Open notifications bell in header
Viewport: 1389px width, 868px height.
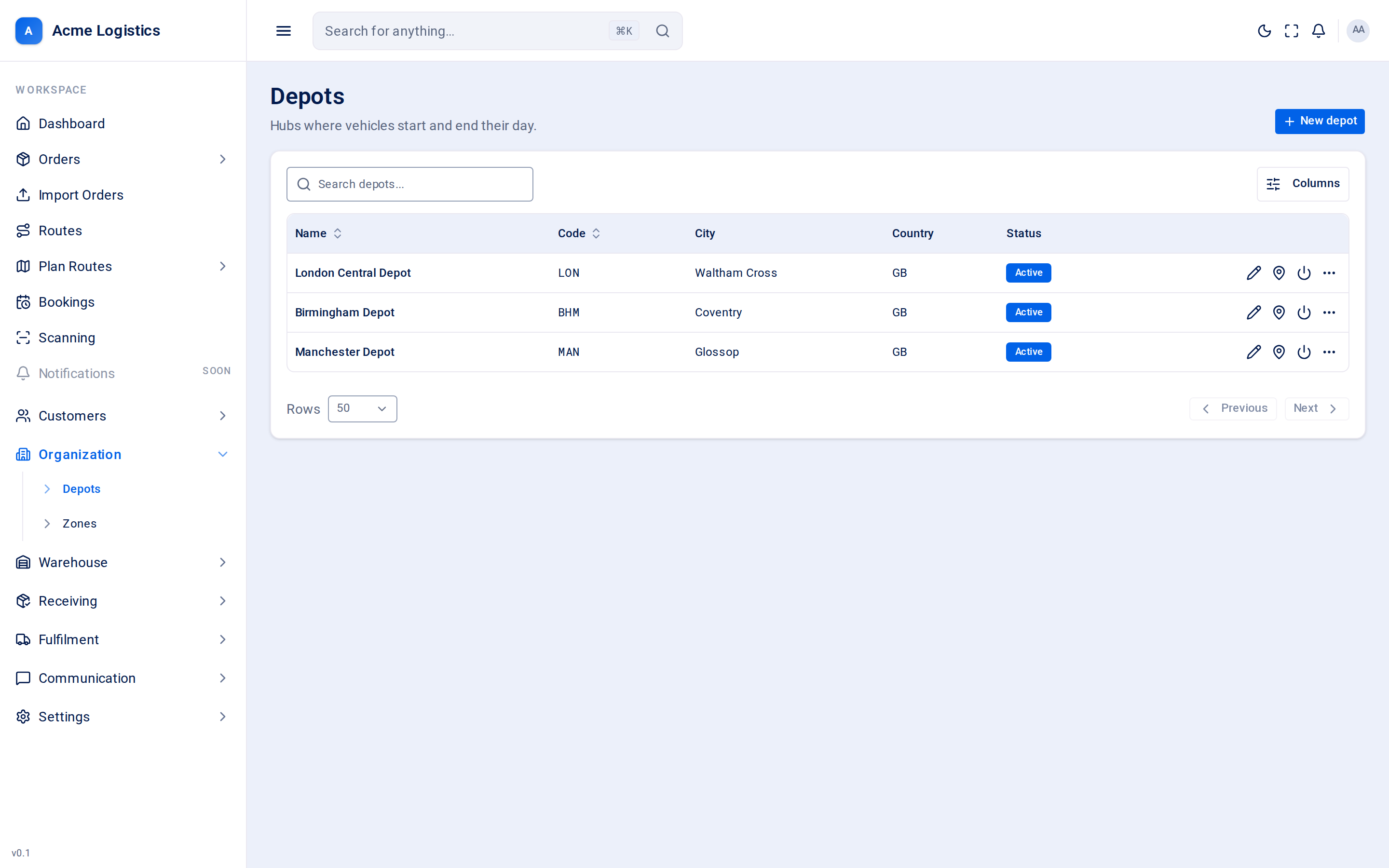click(x=1319, y=31)
